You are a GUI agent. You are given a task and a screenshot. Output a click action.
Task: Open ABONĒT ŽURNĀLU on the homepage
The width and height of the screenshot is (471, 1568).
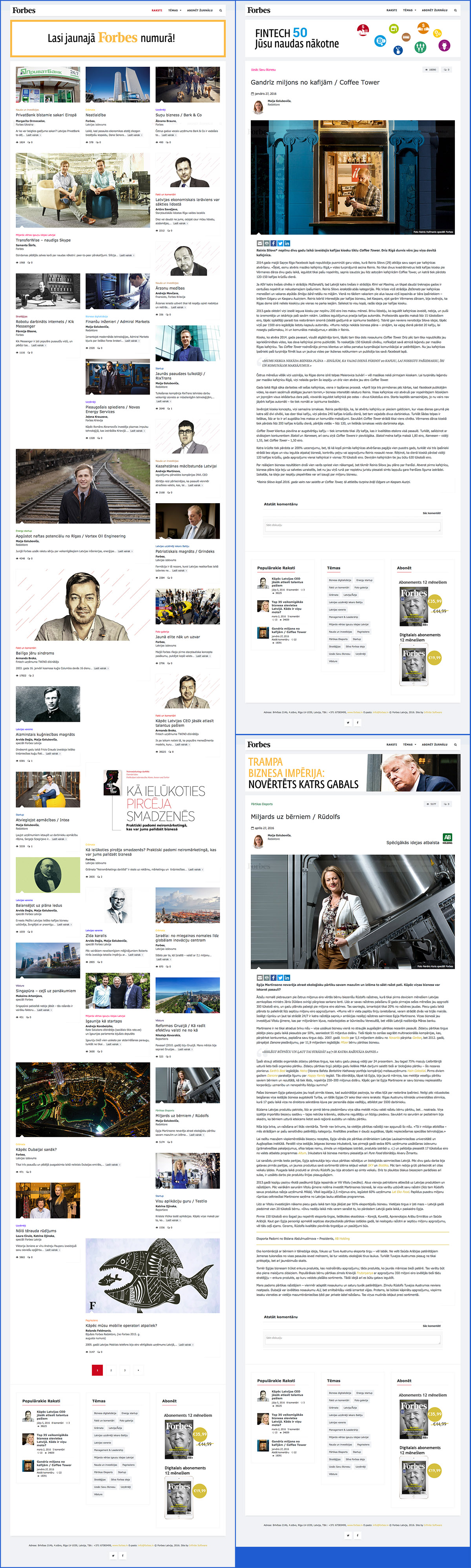200,10
